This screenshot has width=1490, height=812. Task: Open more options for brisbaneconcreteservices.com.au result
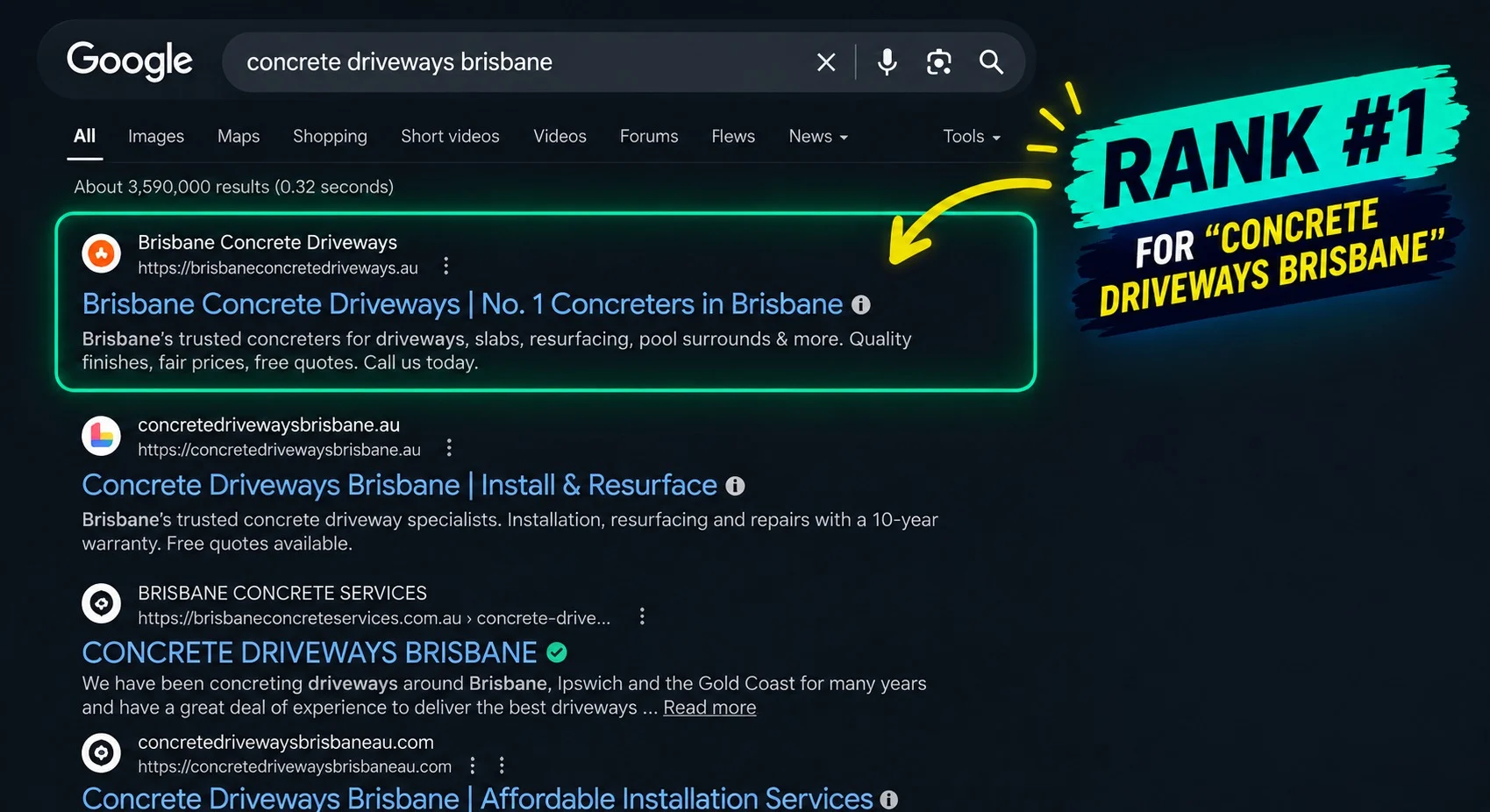pos(642,616)
